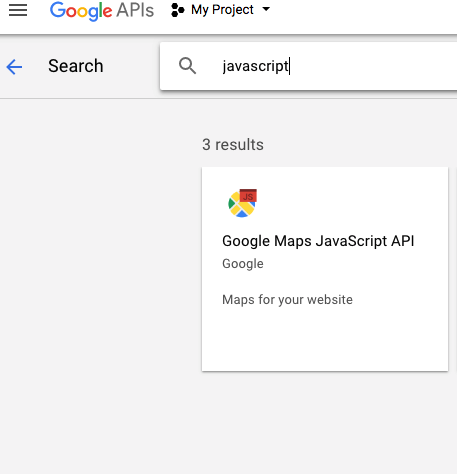
Task: Click the red JS badge on map icon
Action: 248,196
